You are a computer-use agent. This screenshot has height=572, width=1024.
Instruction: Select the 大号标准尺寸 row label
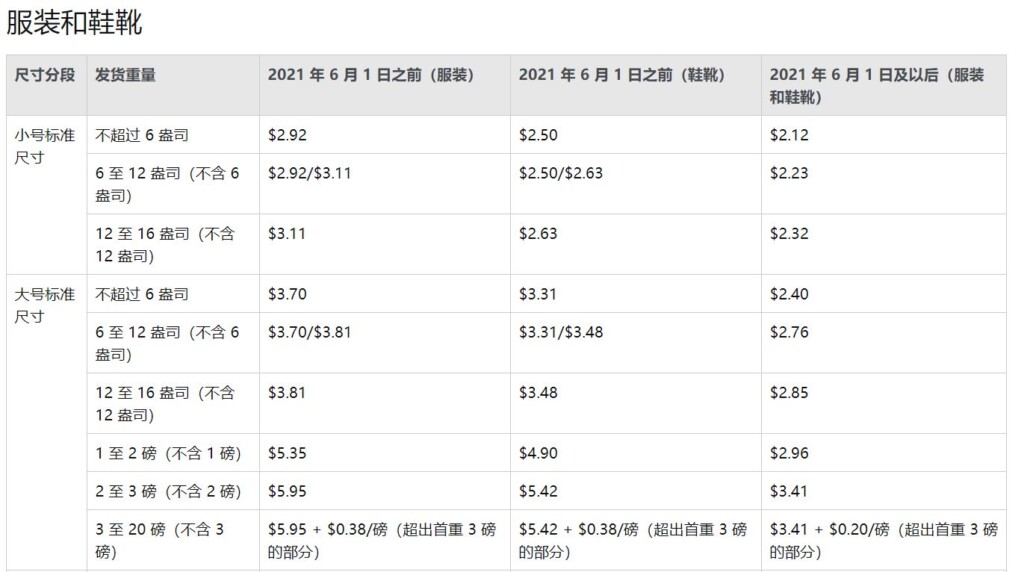(45, 305)
